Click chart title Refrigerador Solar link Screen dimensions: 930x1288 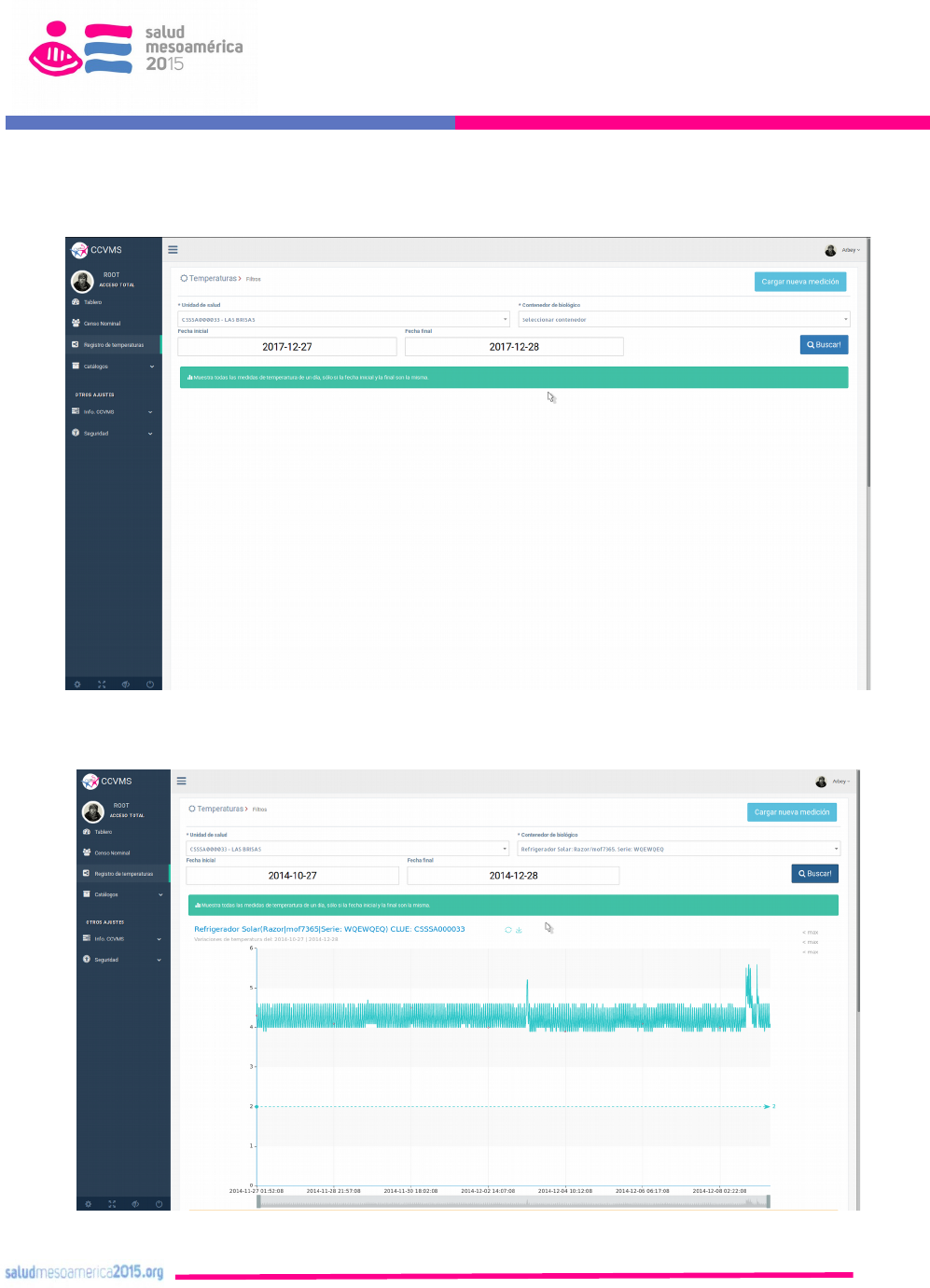329,929
